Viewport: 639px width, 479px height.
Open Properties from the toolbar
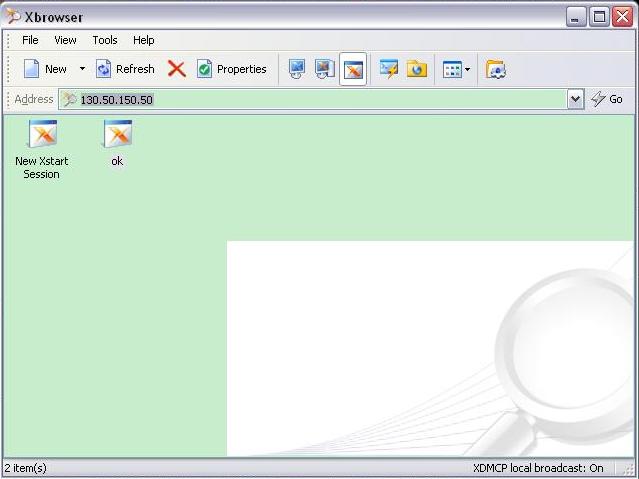pyautogui.click(x=232, y=69)
